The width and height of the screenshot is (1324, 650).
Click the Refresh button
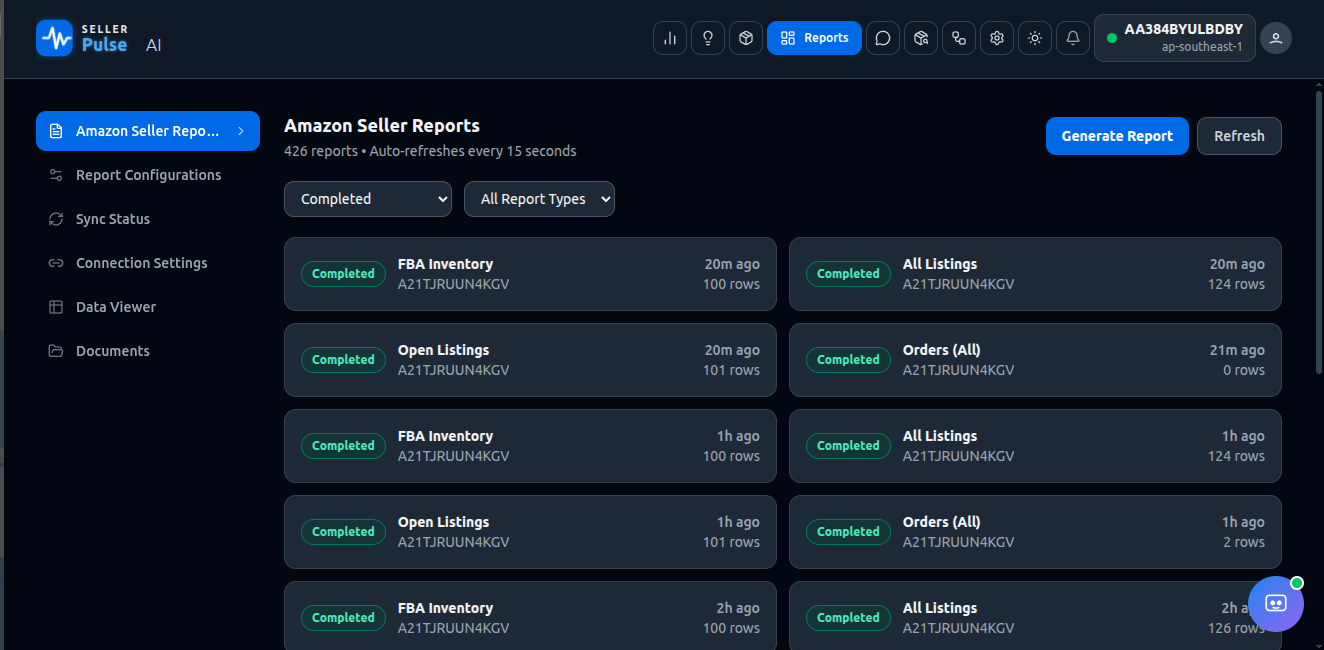1239,136
